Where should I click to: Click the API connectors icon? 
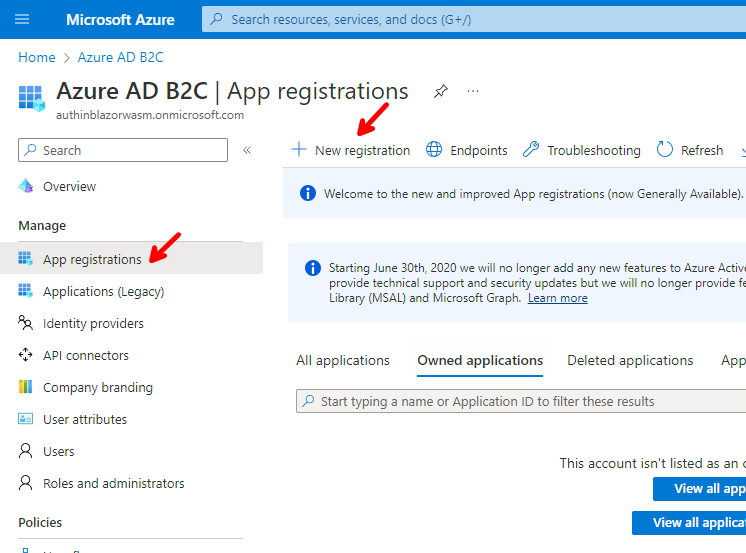tap(25, 355)
